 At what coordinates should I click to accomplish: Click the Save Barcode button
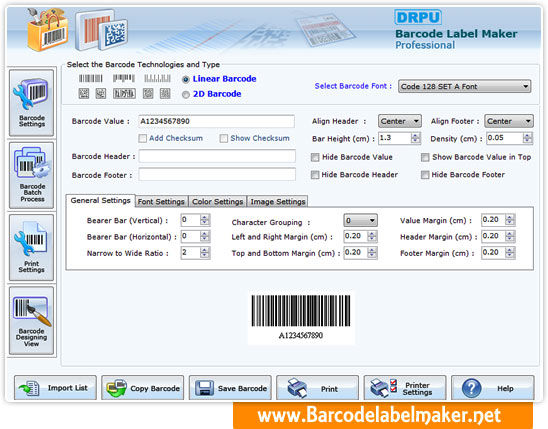230,388
